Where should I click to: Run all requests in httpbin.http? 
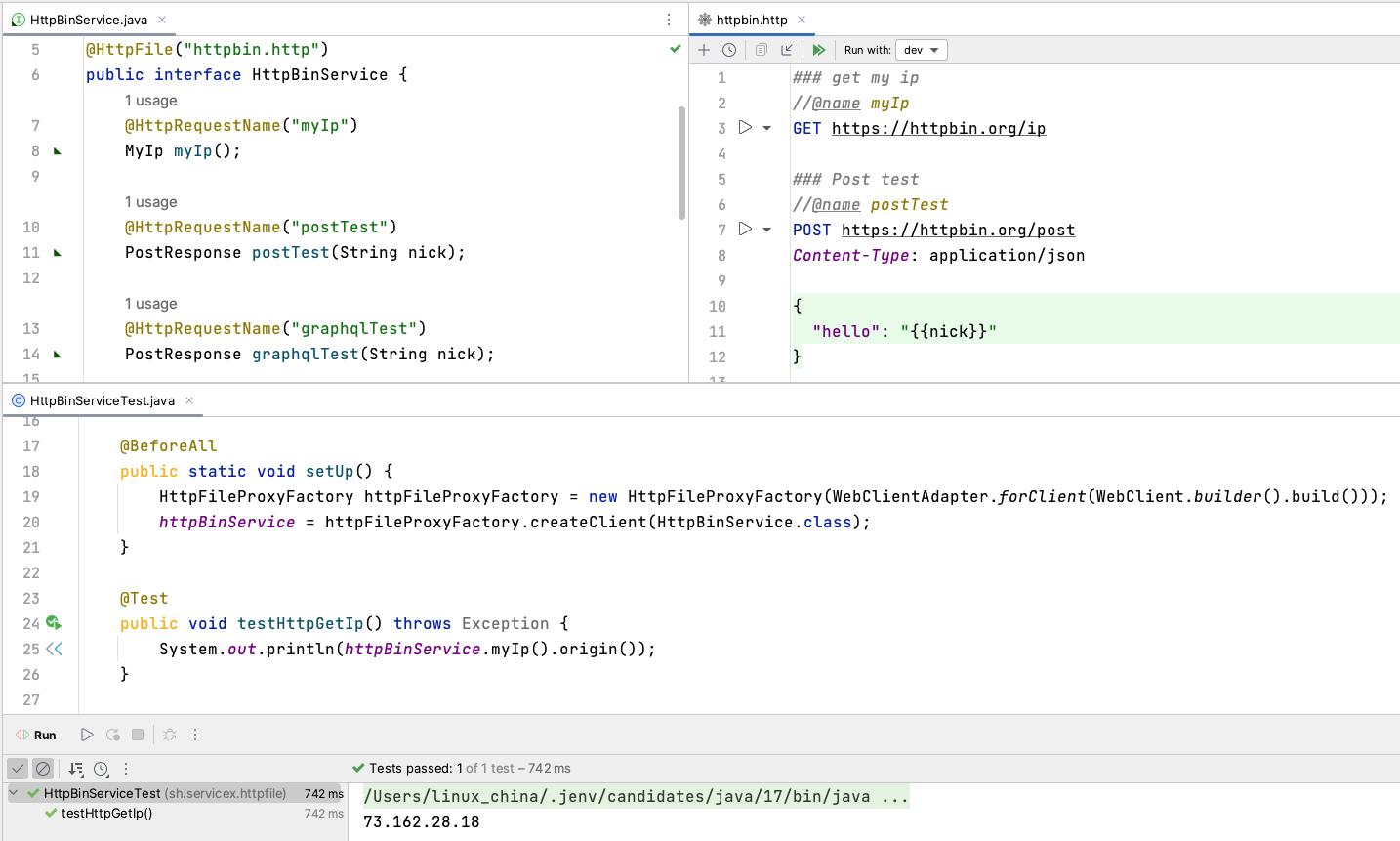click(x=819, y=49)
